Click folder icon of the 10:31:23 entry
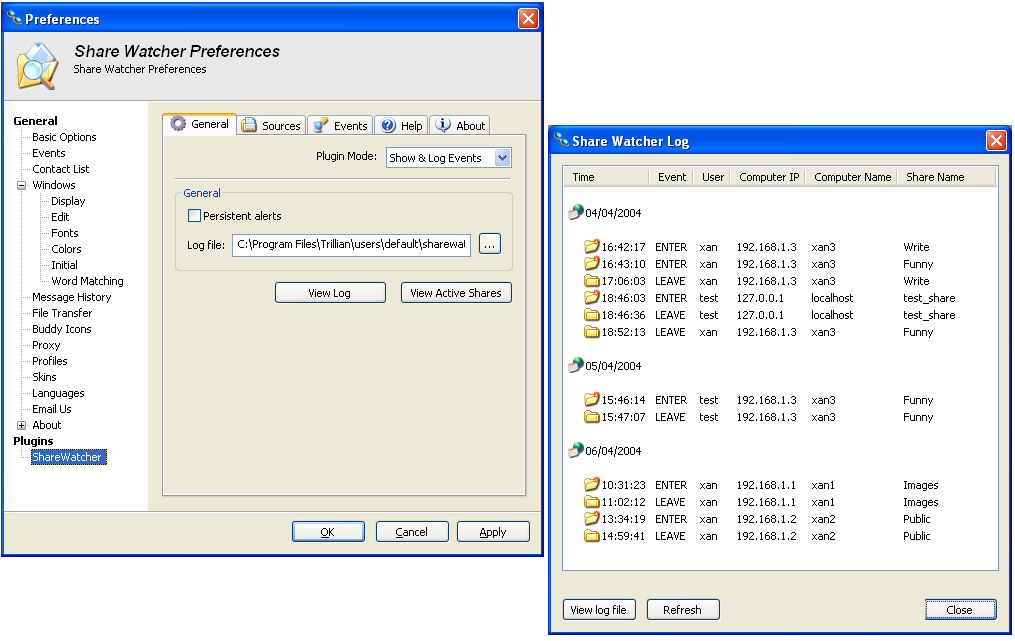Viewport: 1015px width, 641px height. pos(591,484)
